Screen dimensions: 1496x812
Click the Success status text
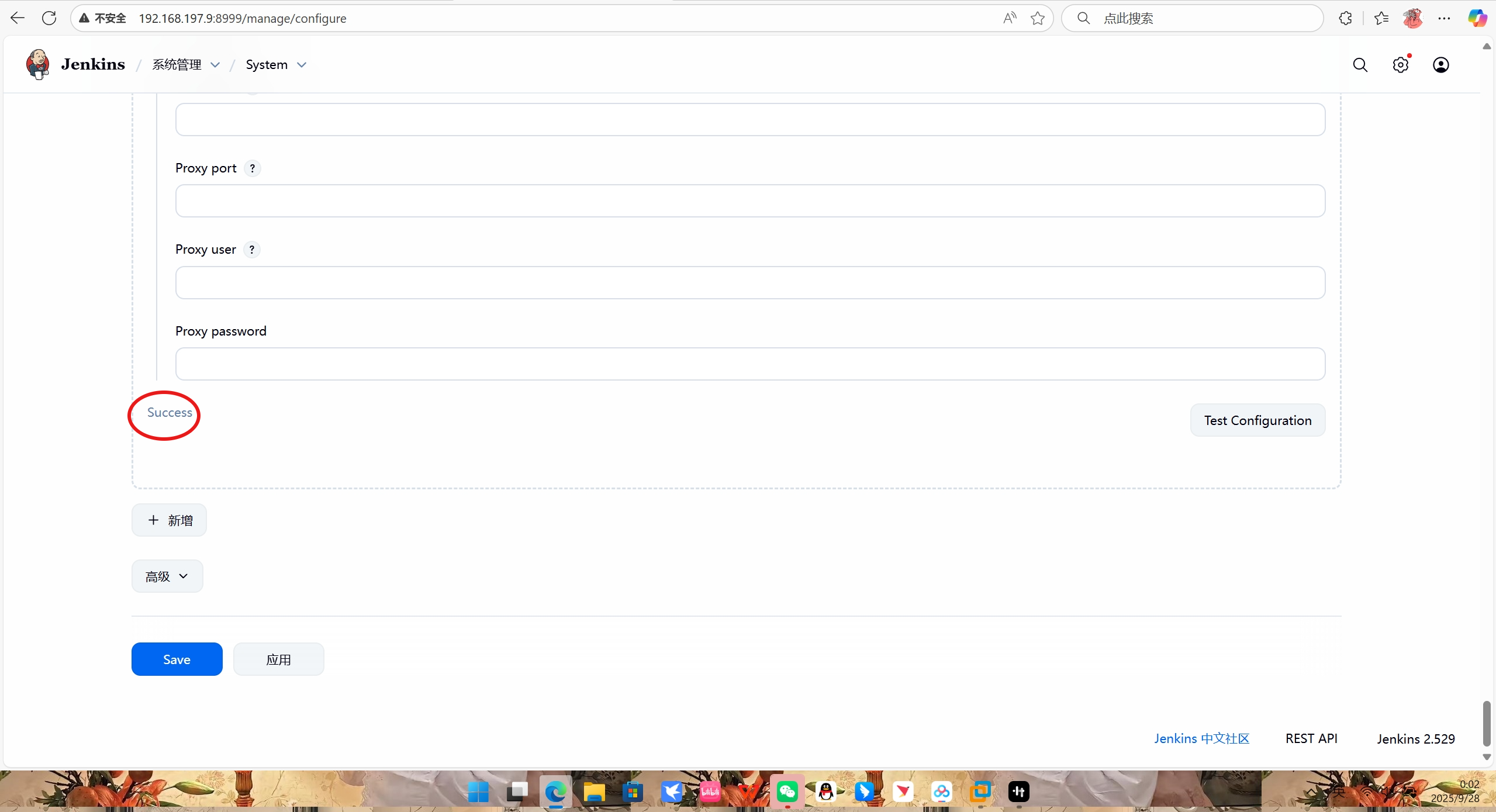170,413
